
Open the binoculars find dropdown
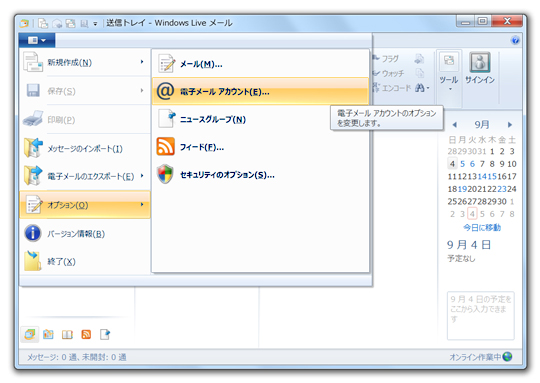coord(422,88)
